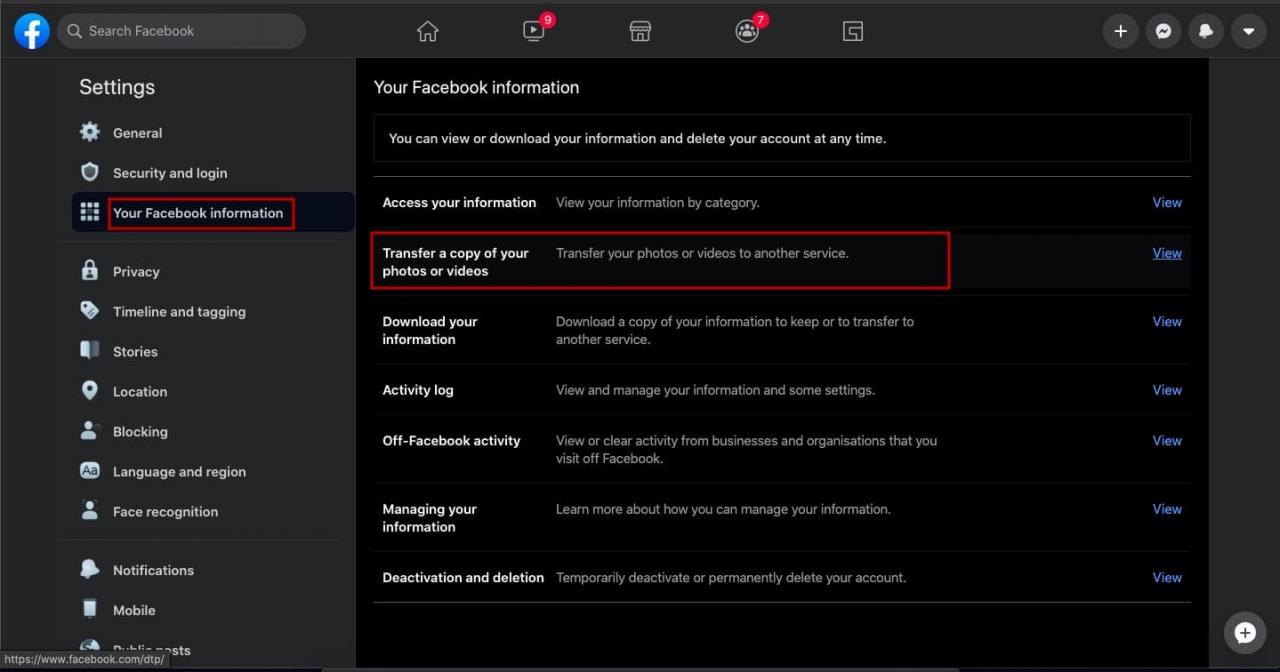Expand the Account dropdown arrow
The height and width of the screenshot is (672, 1280).
pos(1249,31)
